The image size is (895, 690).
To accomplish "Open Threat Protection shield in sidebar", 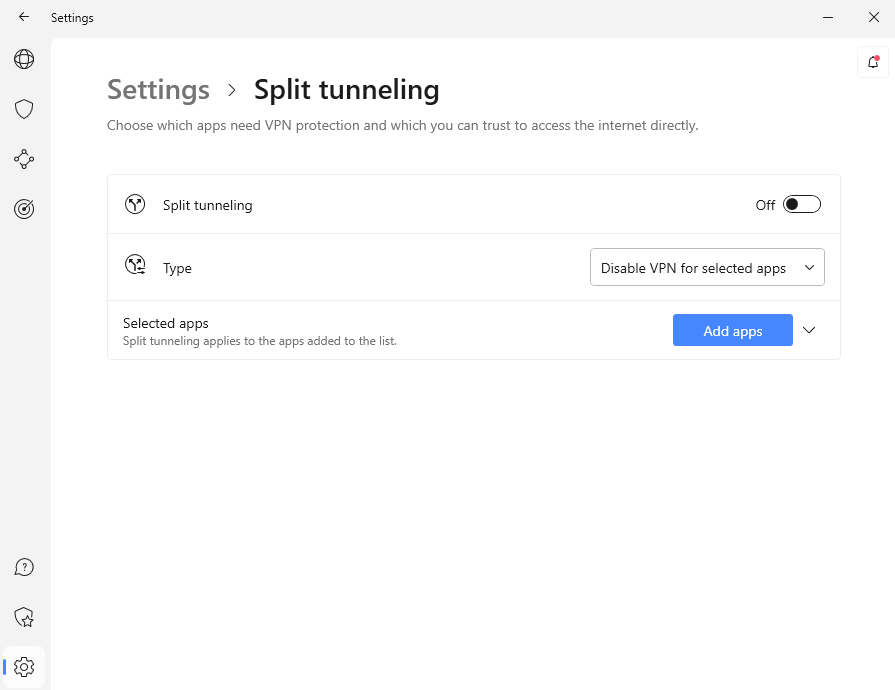I will pos(24,109).
